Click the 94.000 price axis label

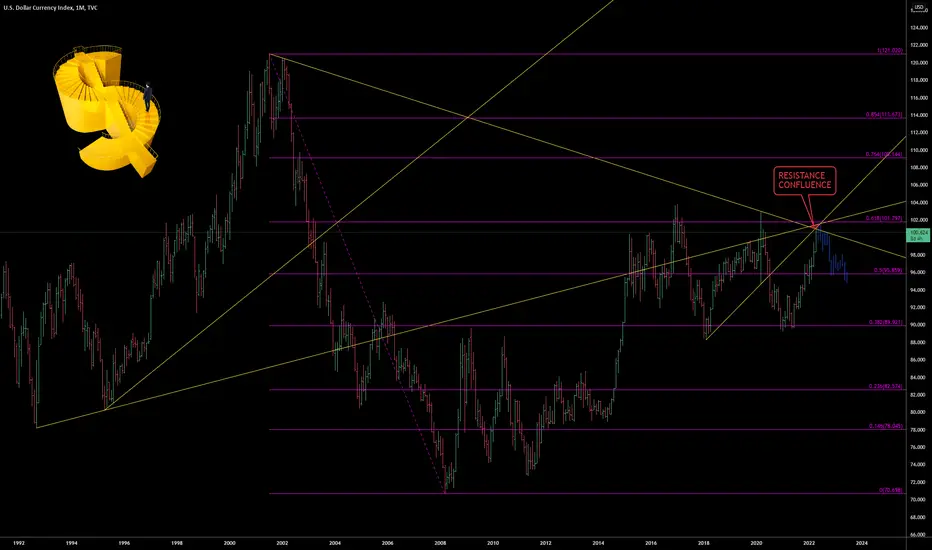[918, 290]
